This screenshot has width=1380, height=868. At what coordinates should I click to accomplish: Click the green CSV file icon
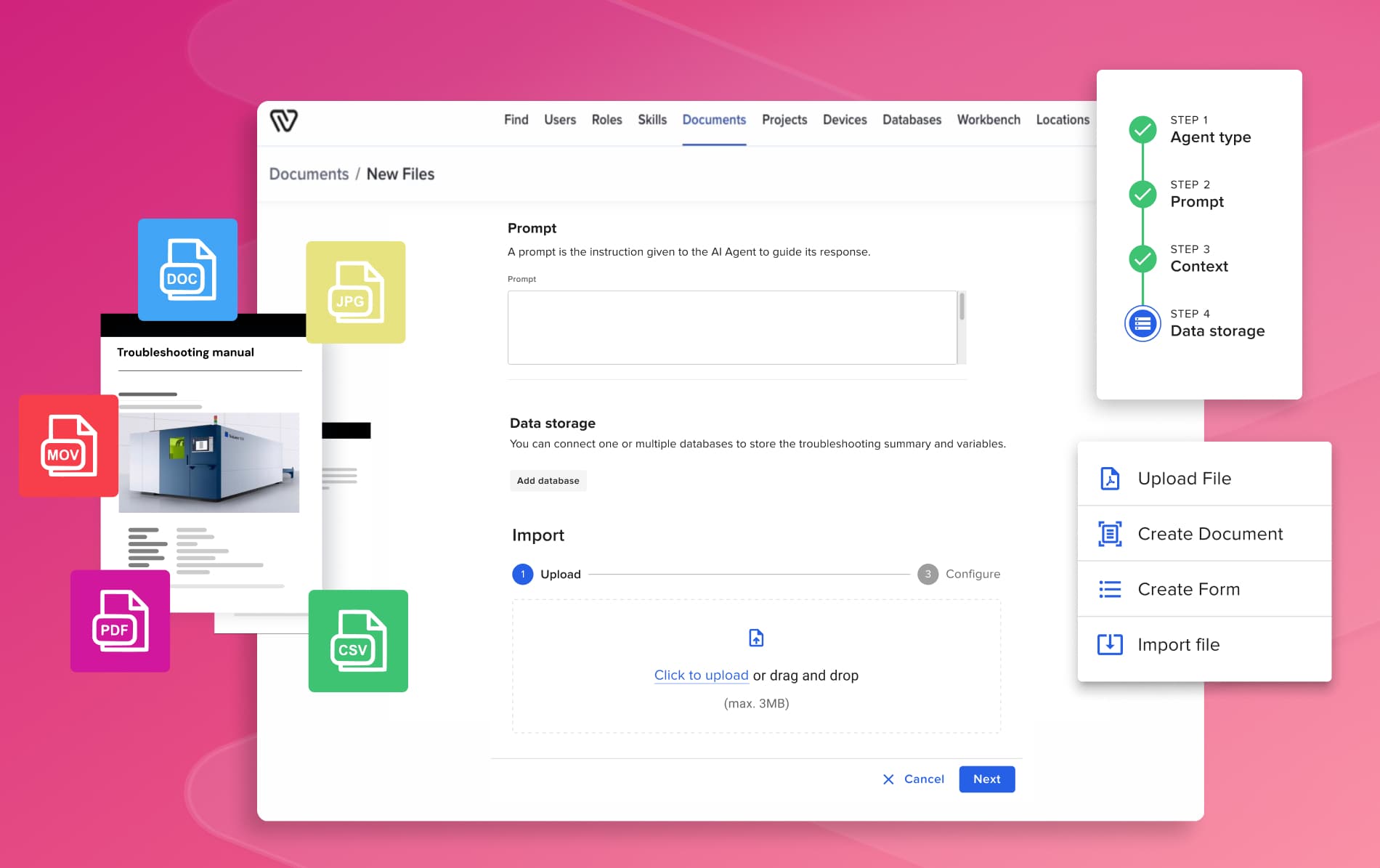[358, 641]
